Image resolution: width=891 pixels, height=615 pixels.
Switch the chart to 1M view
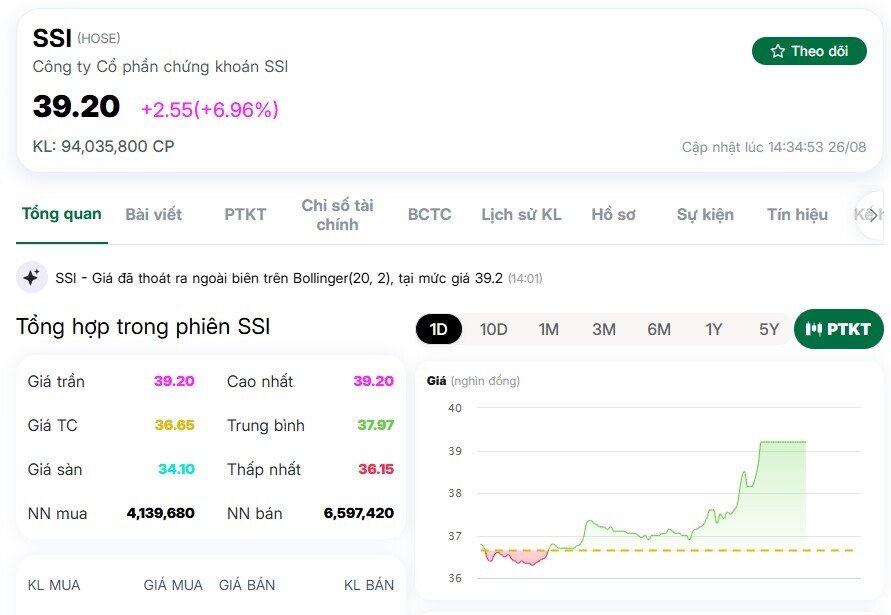(548, 327)
